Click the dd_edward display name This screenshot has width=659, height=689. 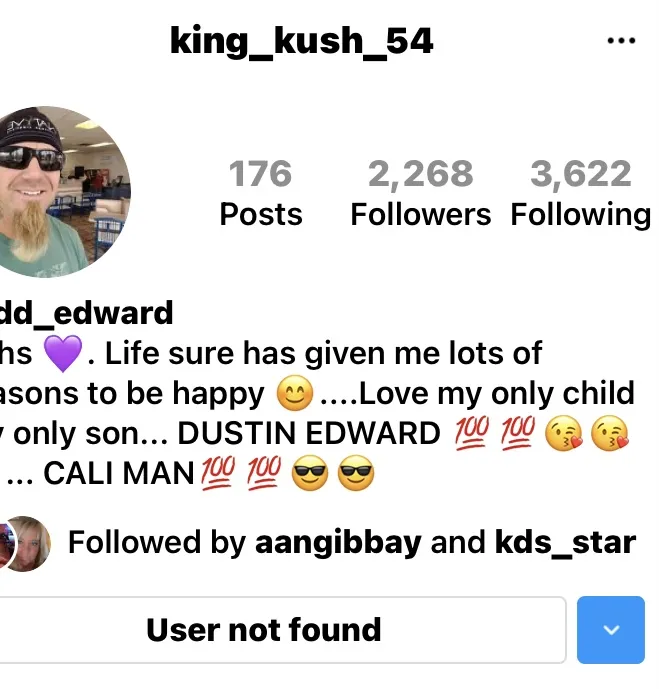(86, 313)
